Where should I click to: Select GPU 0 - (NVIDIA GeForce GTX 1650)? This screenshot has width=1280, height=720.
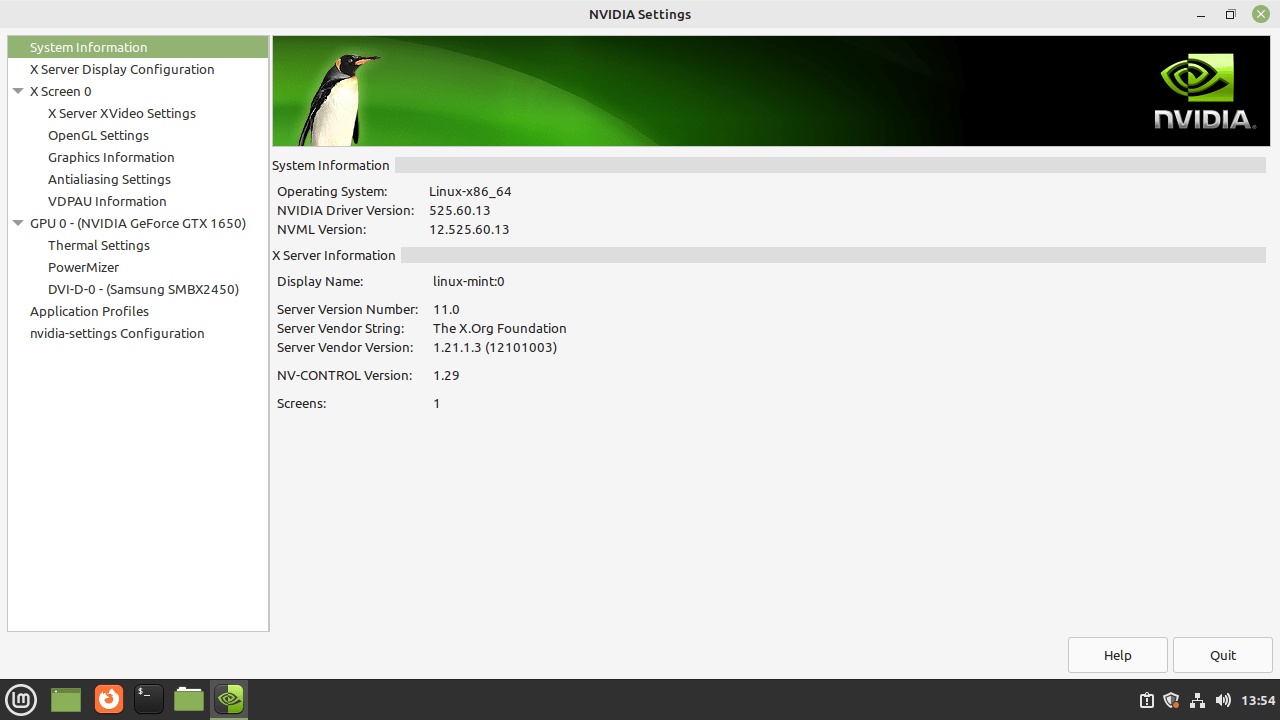point(138,223)
